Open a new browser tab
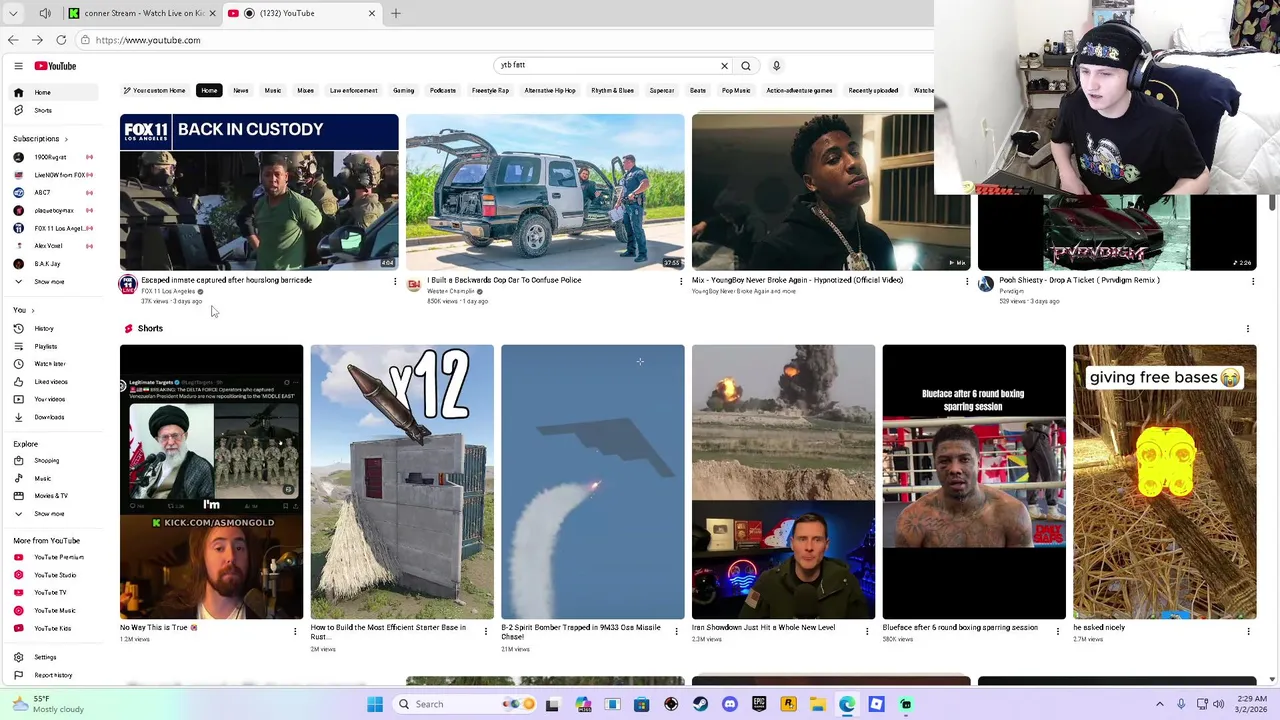Image resolution: width=1280 pixels, height=720 pixels. [x=396, y=13]
